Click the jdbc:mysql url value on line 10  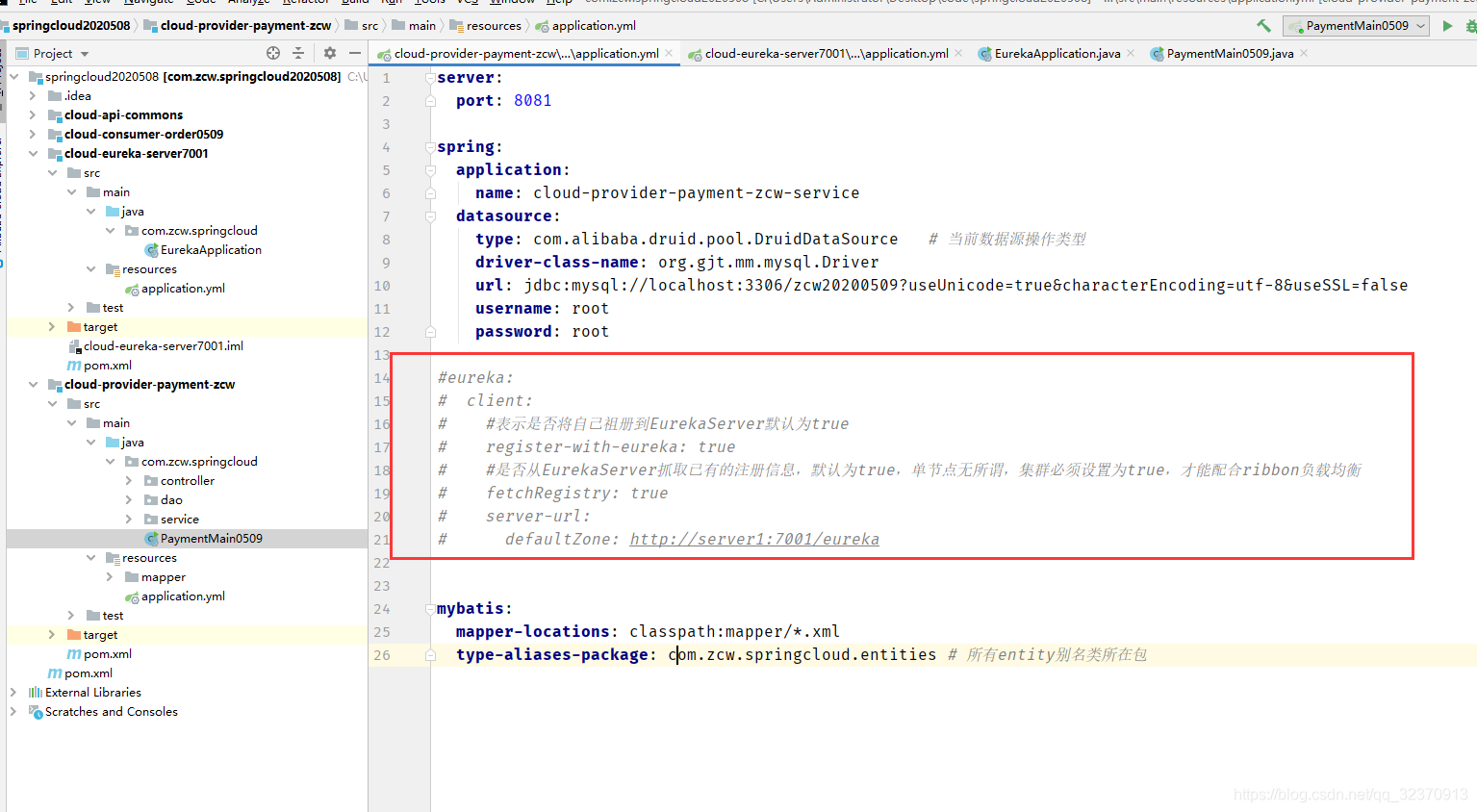tap(966, 286)
